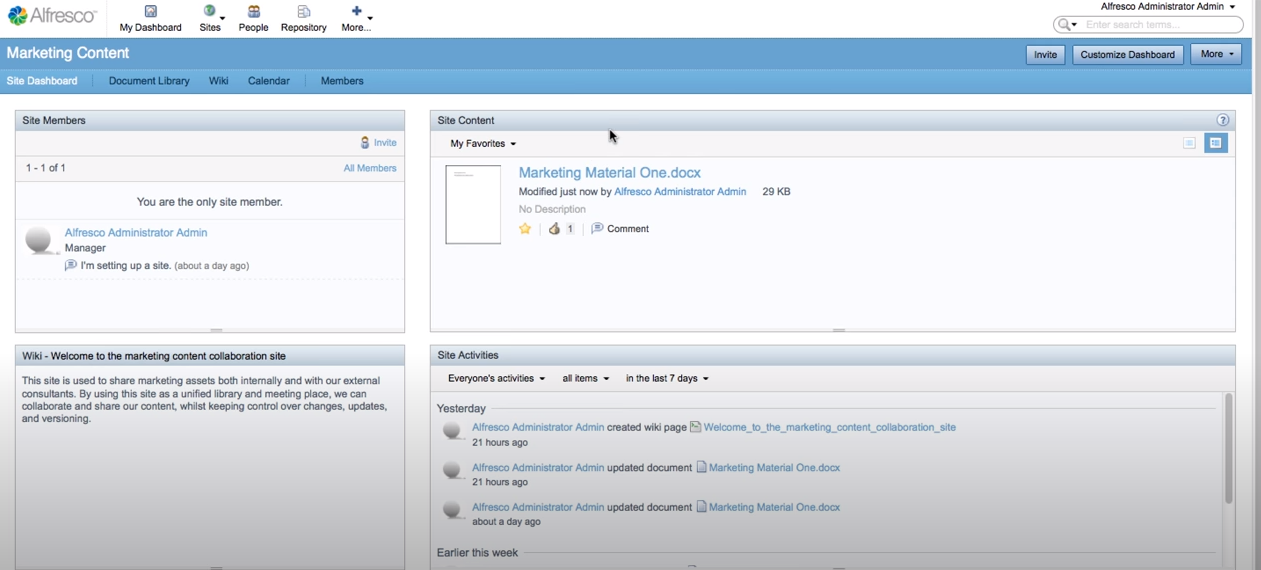
Task: Open Marketing Material One.docx from 21 hours ago activity
Action: point(774,467)
